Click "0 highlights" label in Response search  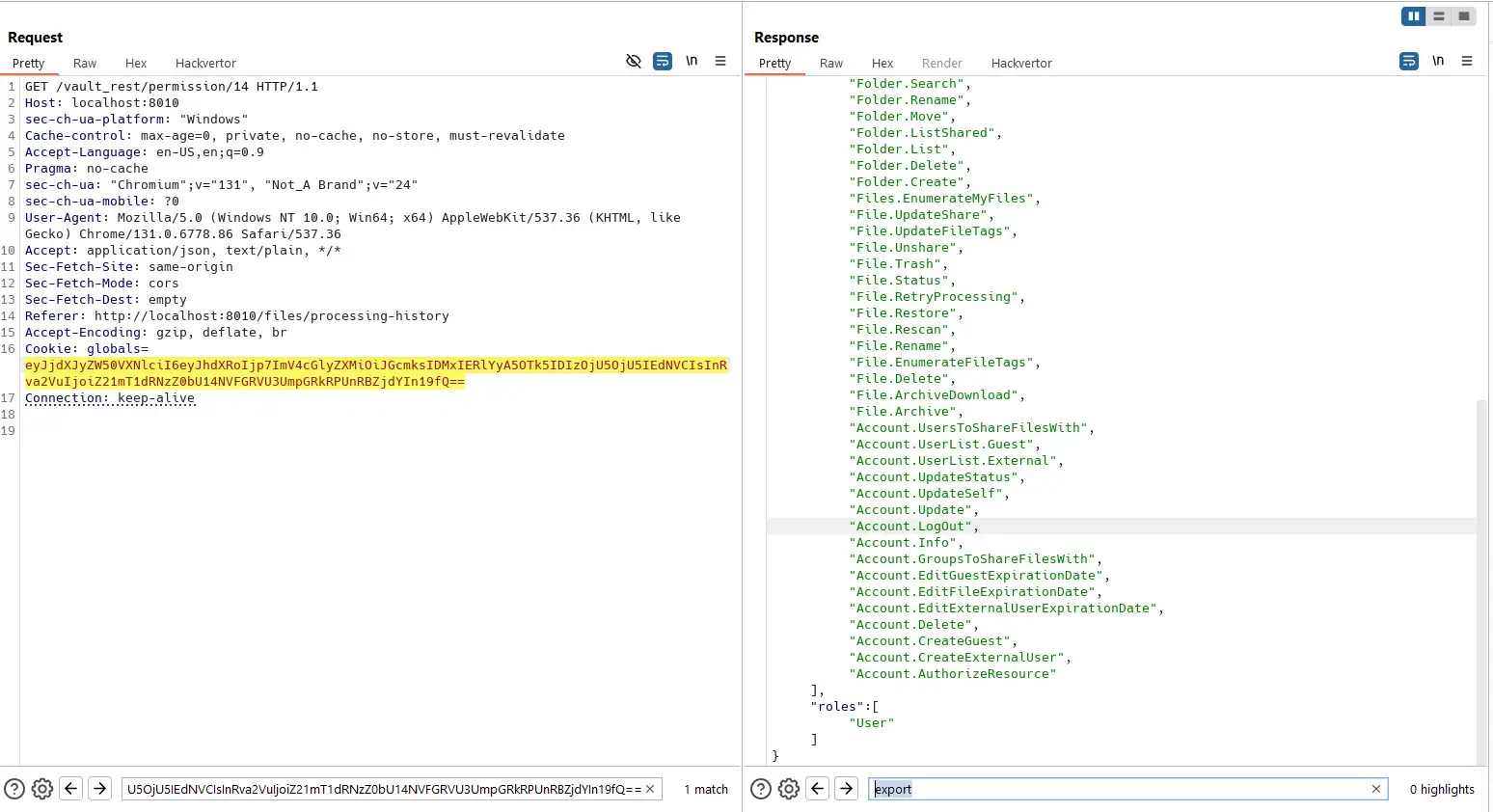coord(1442,789)
